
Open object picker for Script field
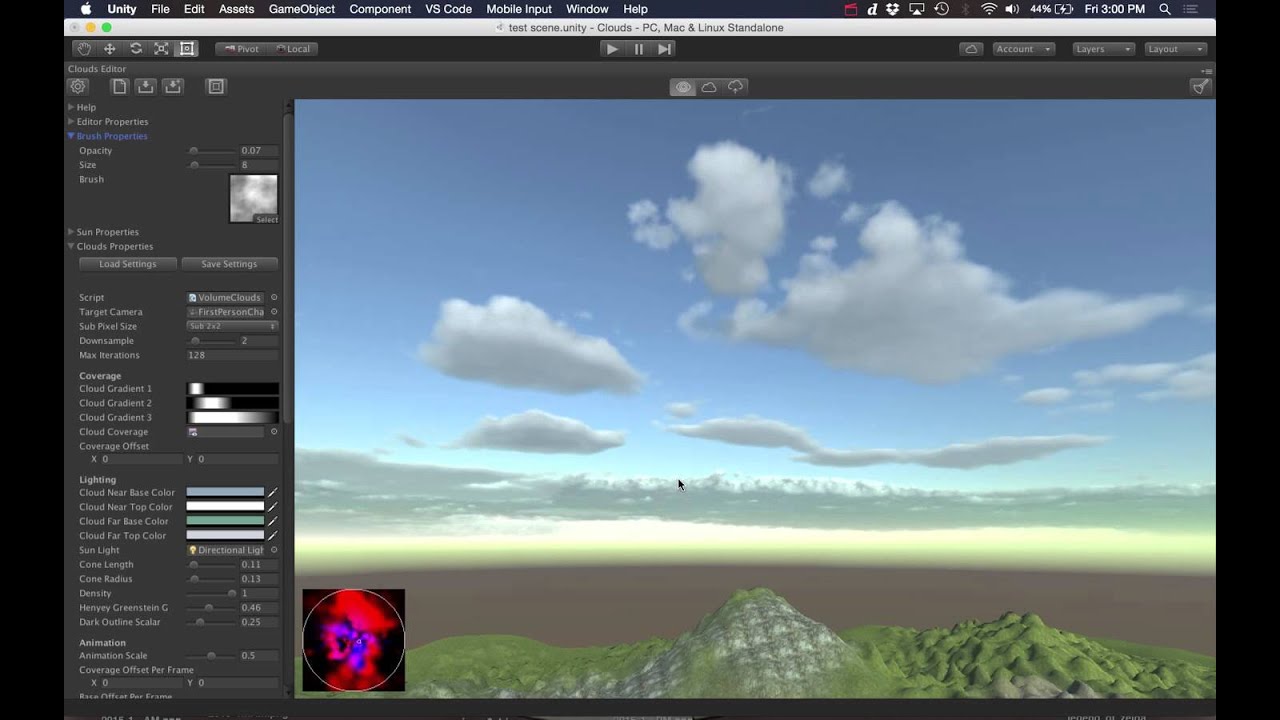(x=274, y=297)
